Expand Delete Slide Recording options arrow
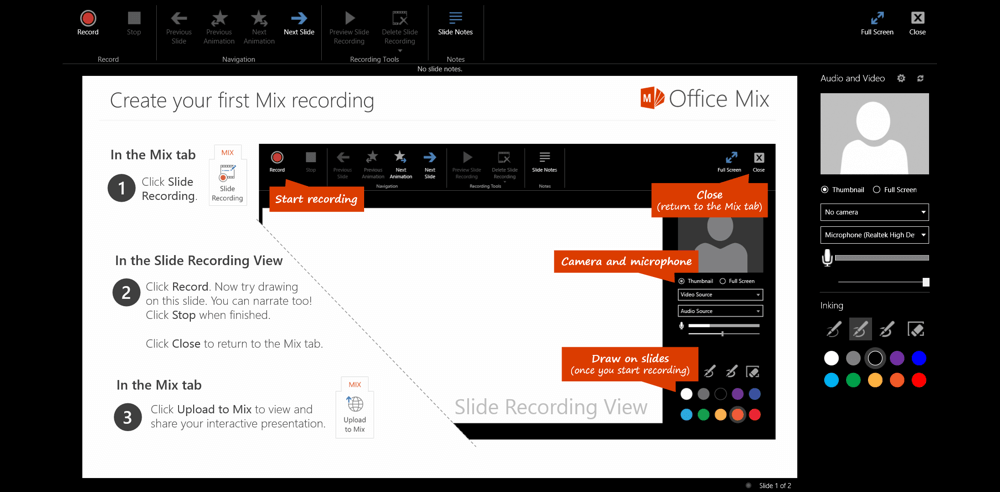 click(x=399, y=51)
